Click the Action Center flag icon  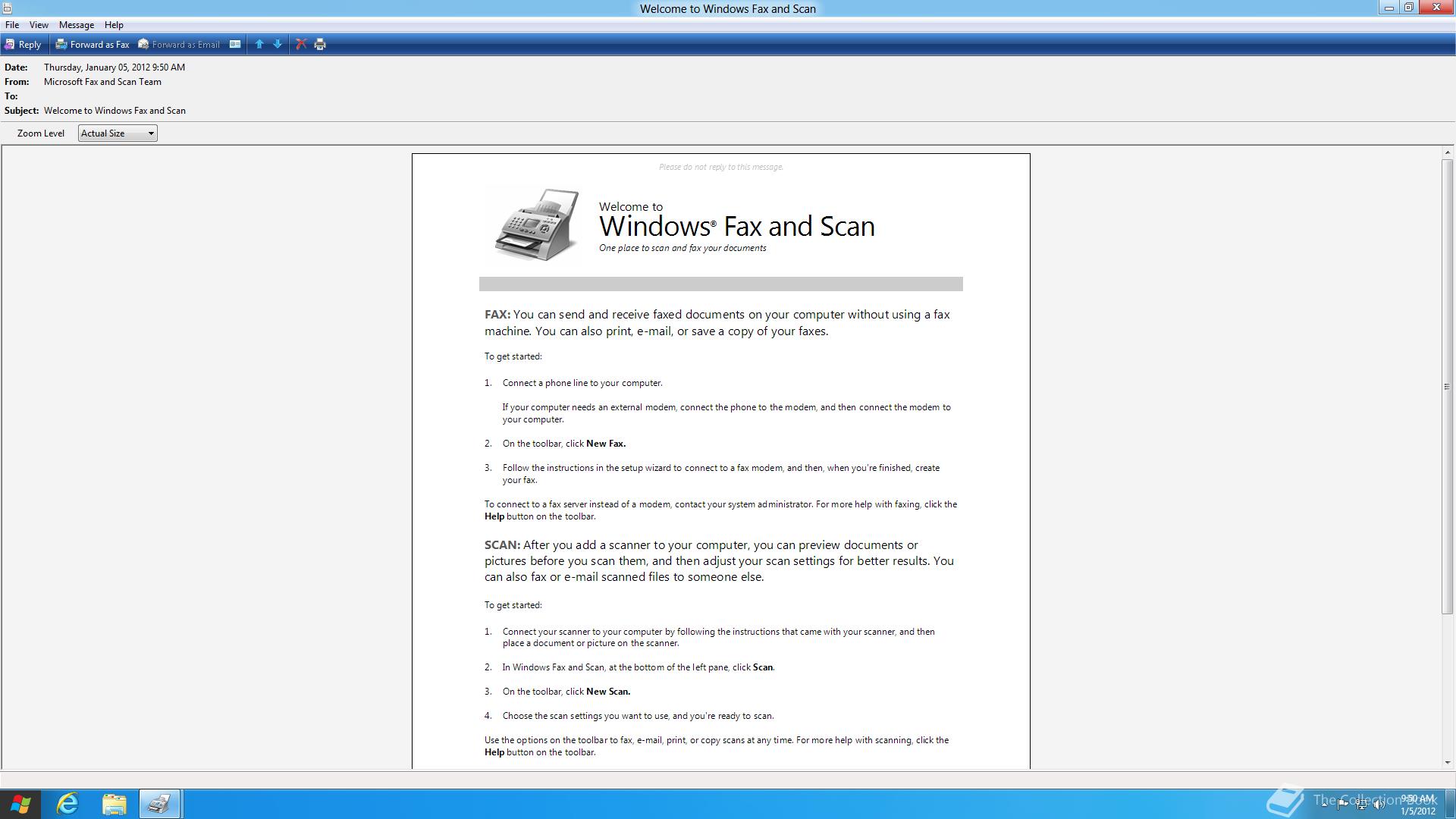[1343, 804]
